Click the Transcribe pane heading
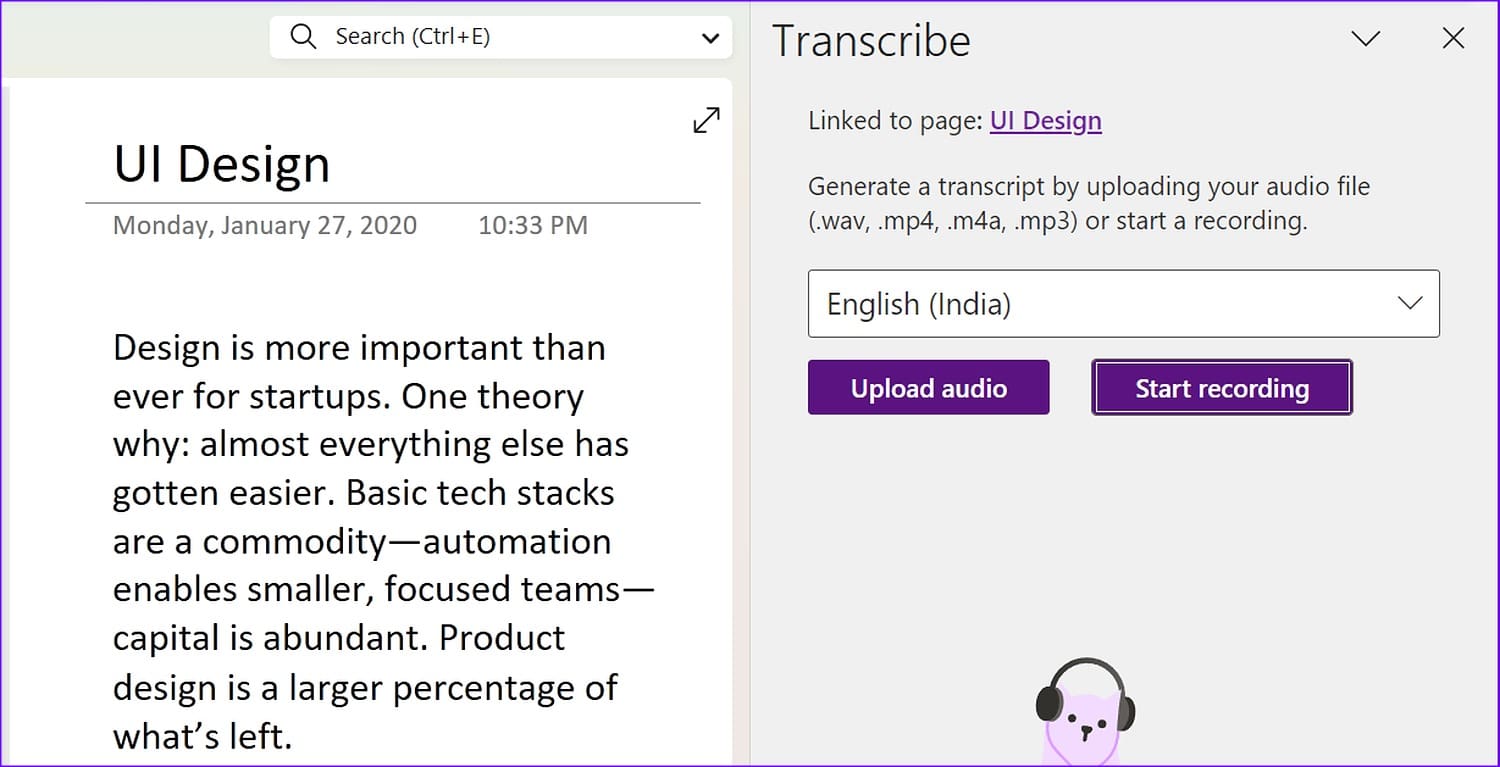Image resolution: width=1500 pixels, height=767 pixels. coord(871,41)
